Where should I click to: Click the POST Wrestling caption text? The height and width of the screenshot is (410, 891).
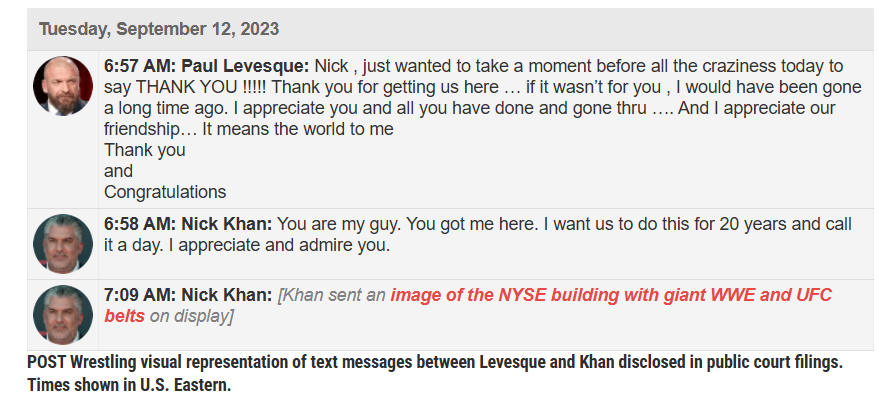[434, 363]
